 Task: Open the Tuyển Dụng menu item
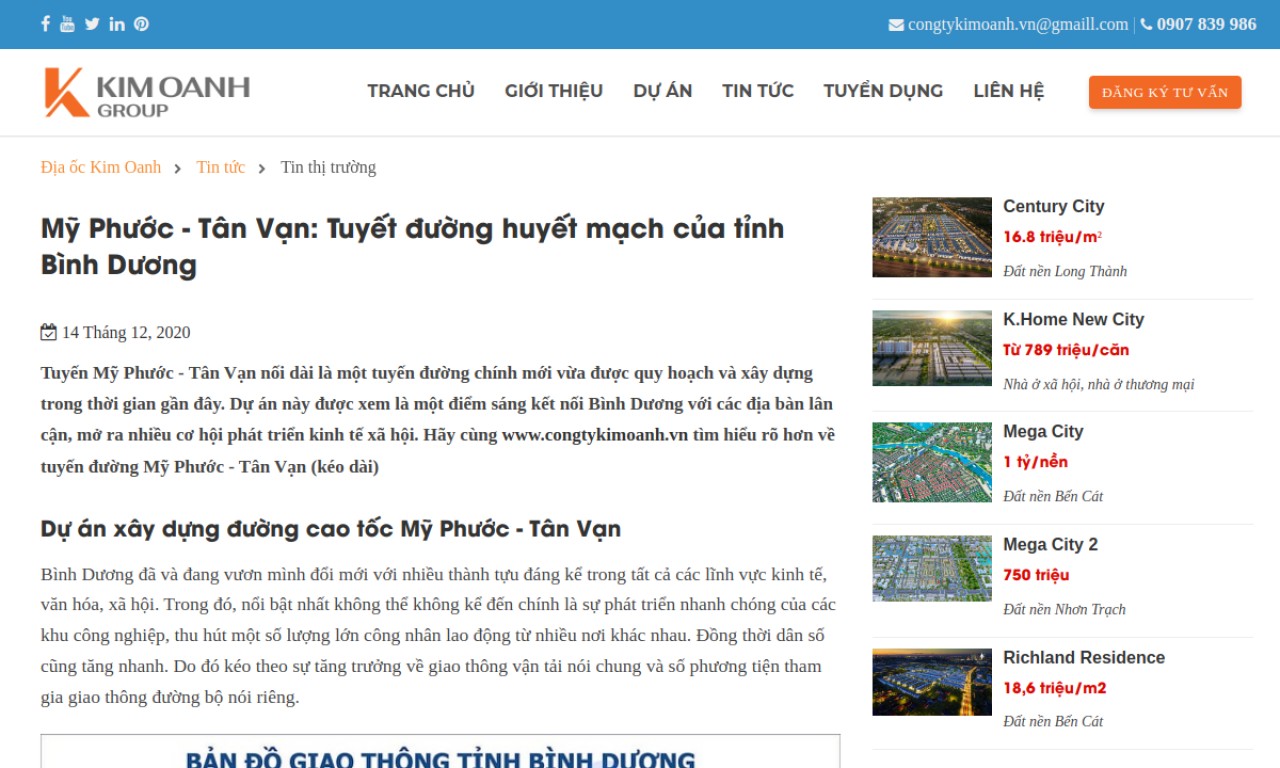coord(883,91)
